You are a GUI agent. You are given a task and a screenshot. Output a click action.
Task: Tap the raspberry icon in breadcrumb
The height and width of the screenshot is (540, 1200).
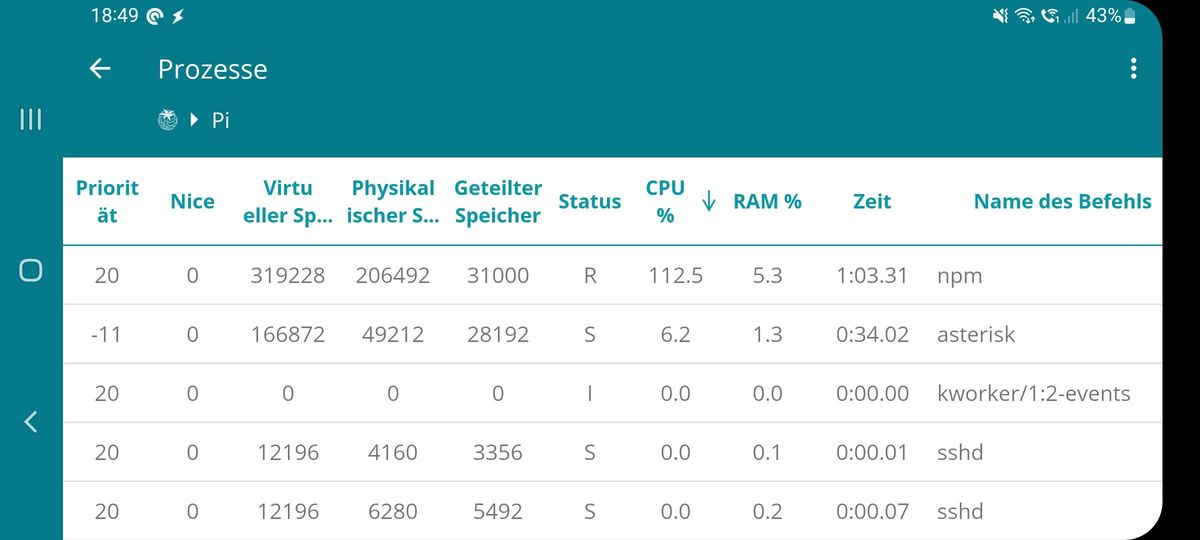point(168,120)
